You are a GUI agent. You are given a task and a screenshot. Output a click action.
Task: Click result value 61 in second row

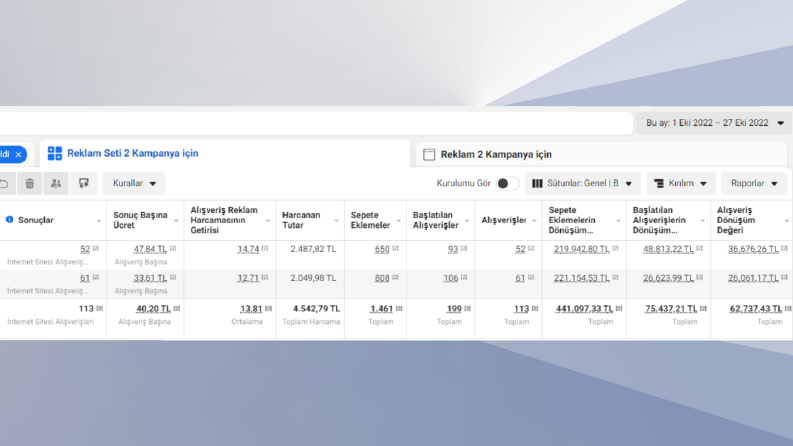pos(85,278)
